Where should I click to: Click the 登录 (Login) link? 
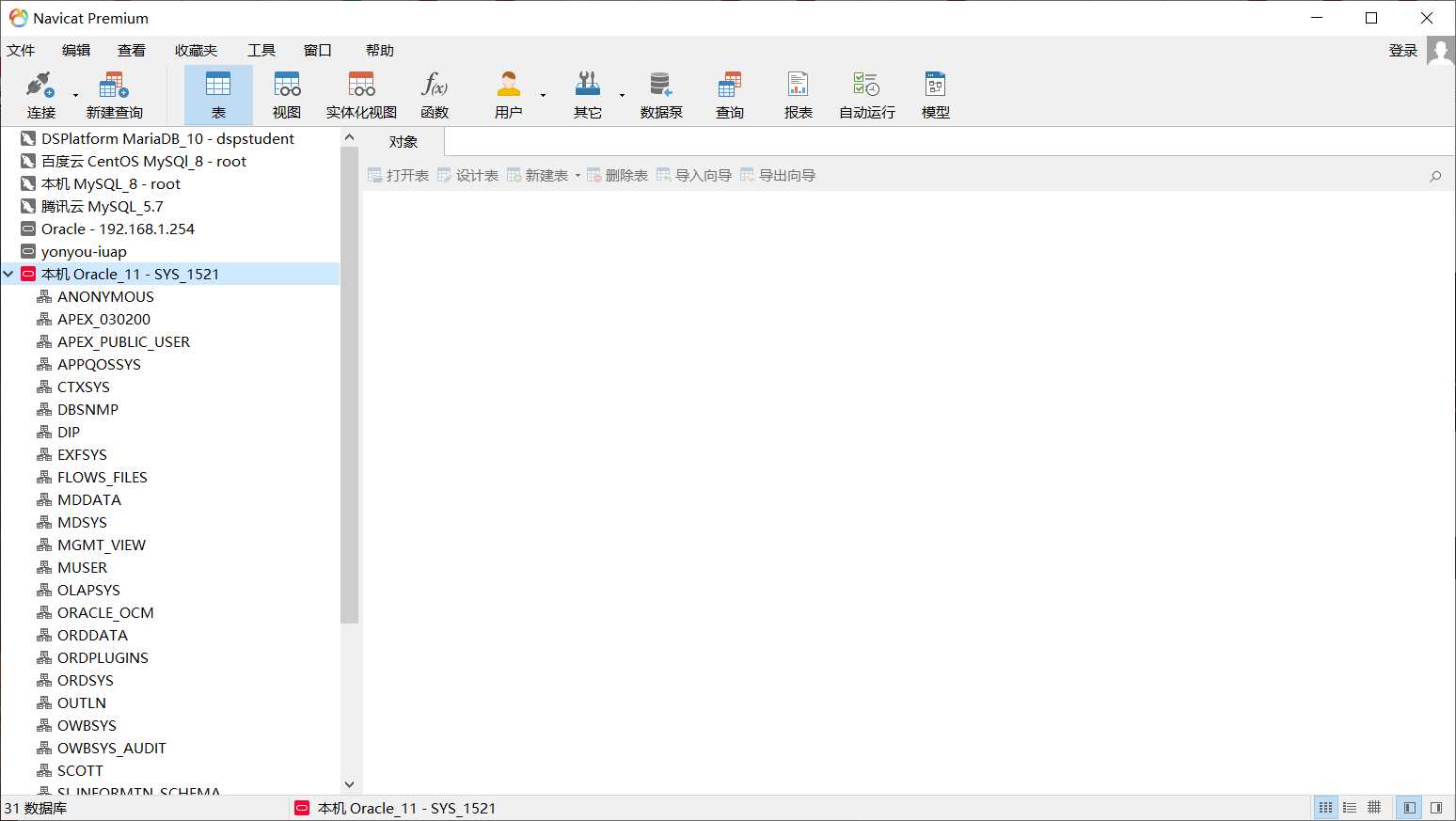coord(1403,50)
